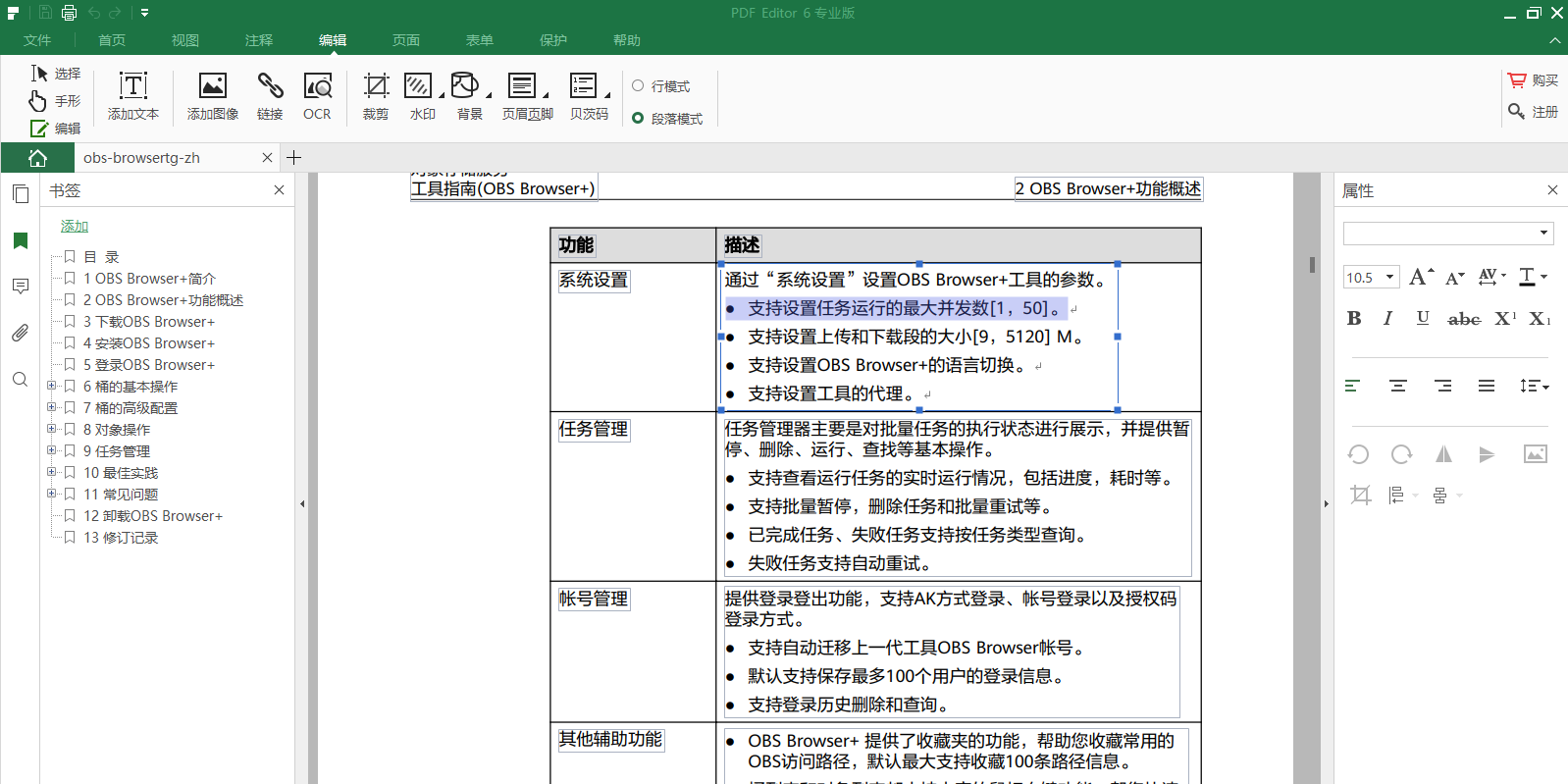1568x784 pixels.
Task: Click the Bold formatting icon
Action: (x=1354, y=318)
